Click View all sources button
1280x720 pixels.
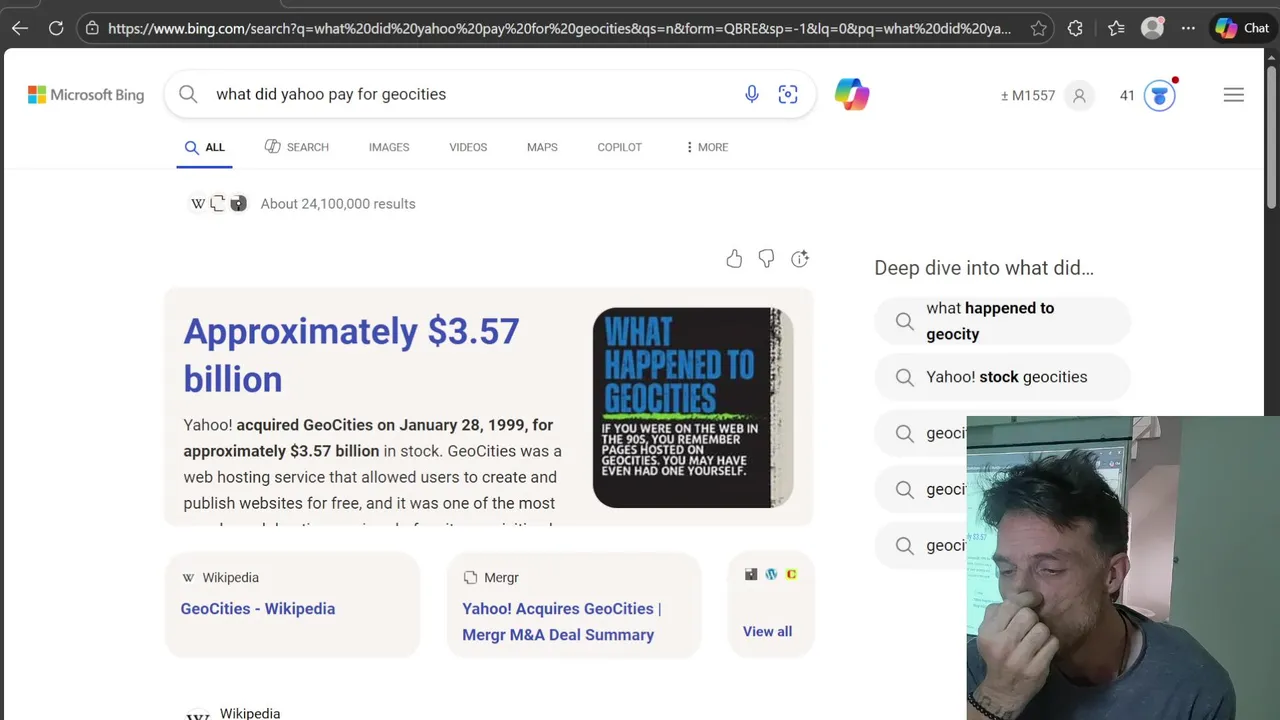click(x=767, y=631)
